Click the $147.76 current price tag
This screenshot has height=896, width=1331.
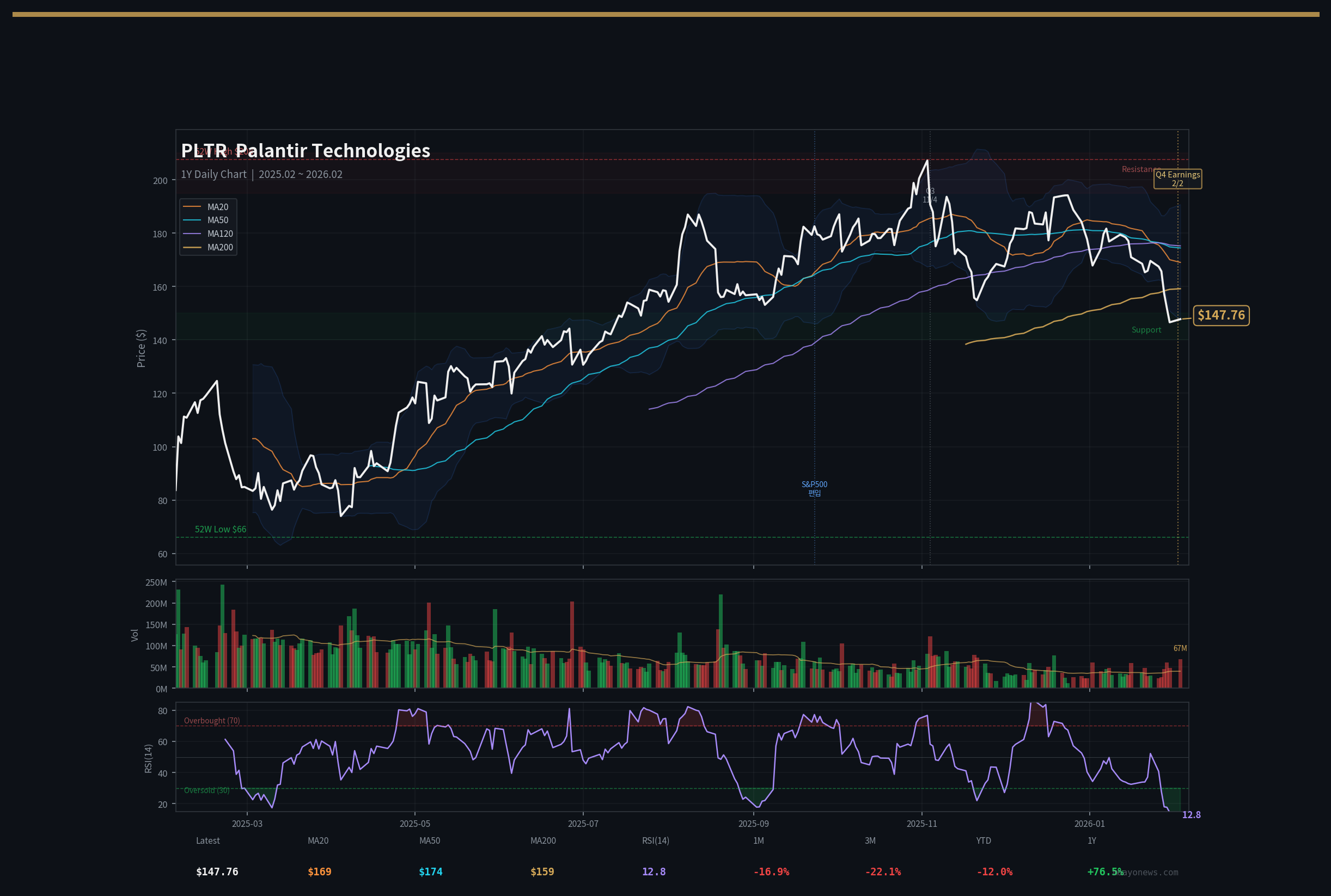point(1220,315)
